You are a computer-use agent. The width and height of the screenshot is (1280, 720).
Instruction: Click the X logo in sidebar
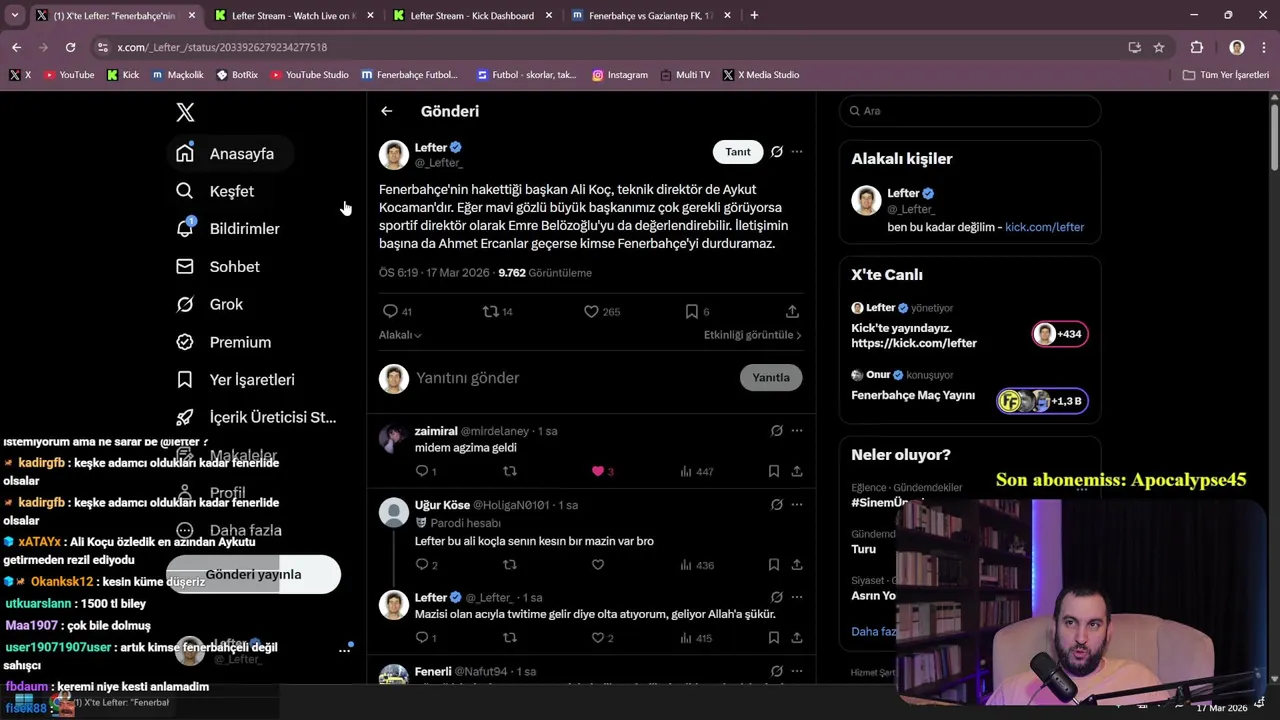(185, 112)
